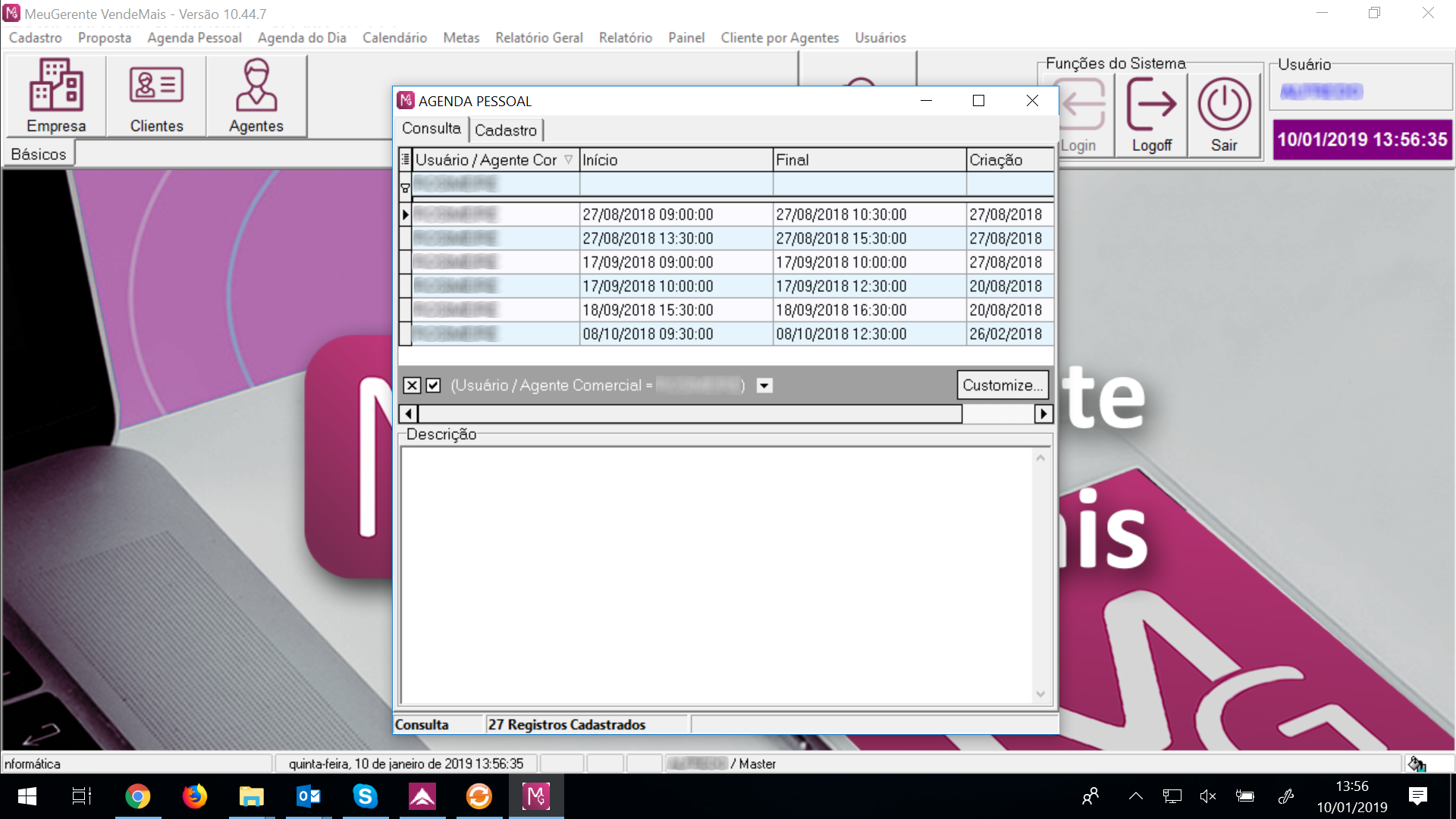Open the Windows Start menu

pyautogui.click(x=27, y=796)
